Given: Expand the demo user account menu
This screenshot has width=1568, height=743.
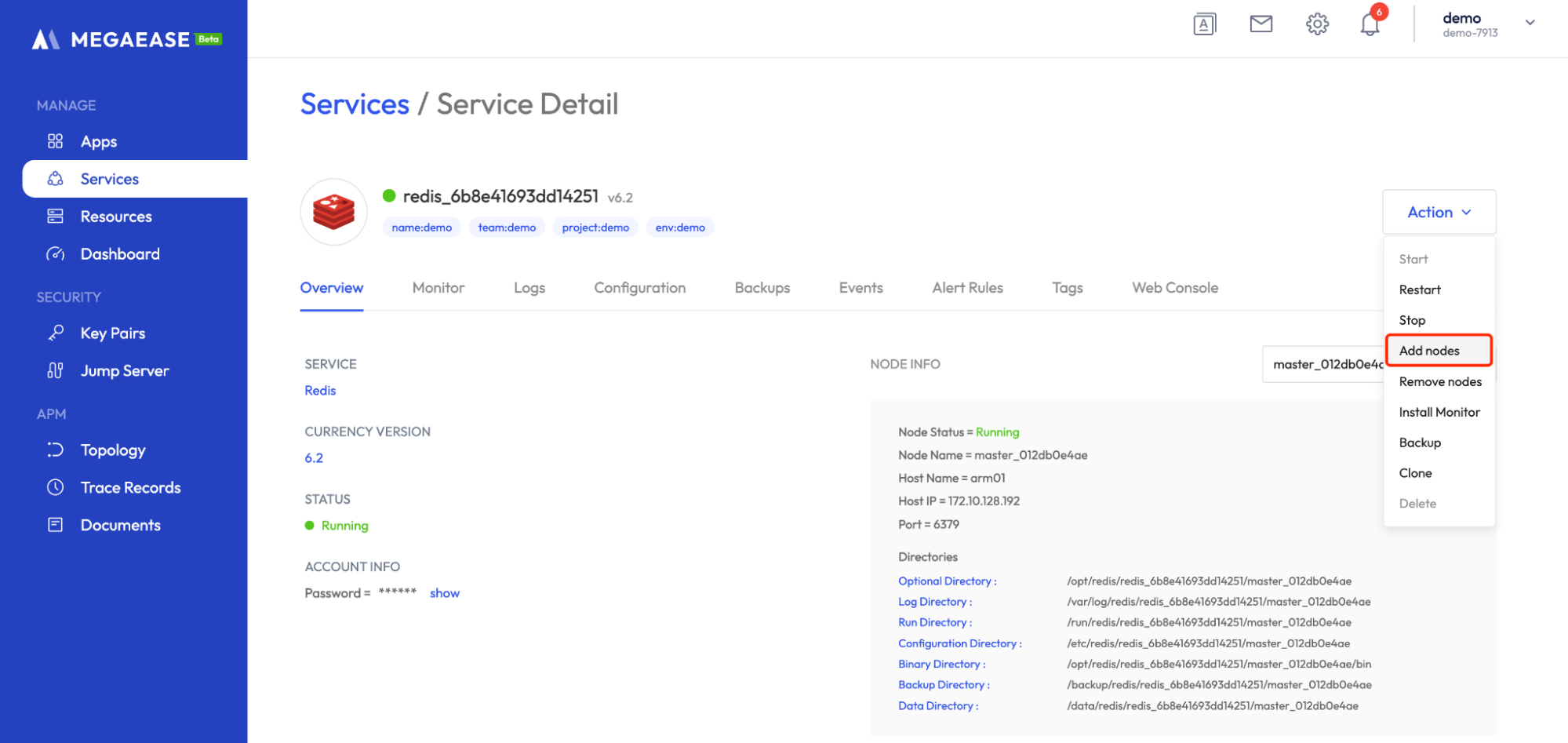Looking at the screenshot, I should click(x=1530, y=23).
